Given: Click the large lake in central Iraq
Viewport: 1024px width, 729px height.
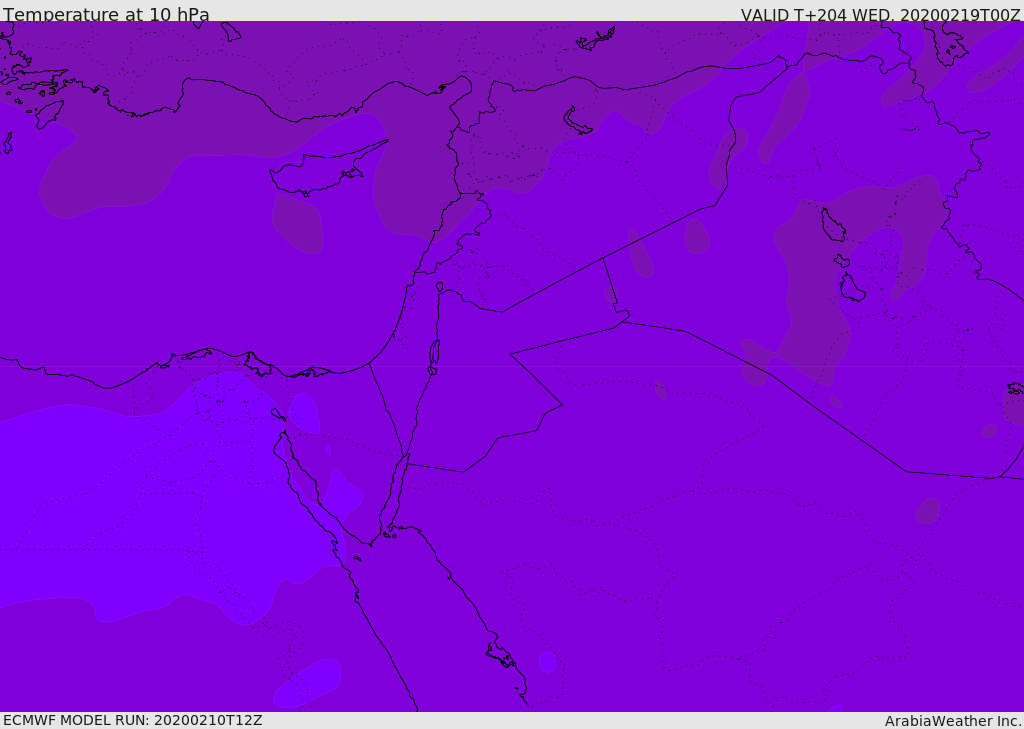Looking at the screenshot, I should (832, 226).
